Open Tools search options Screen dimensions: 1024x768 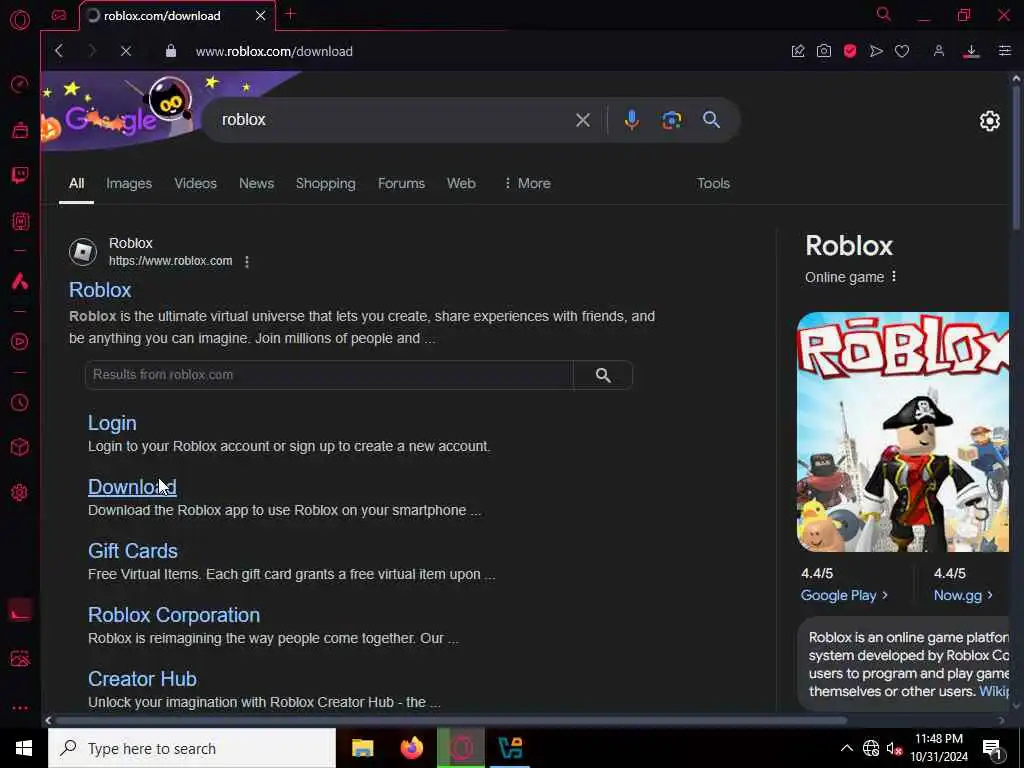pos(713,184)
